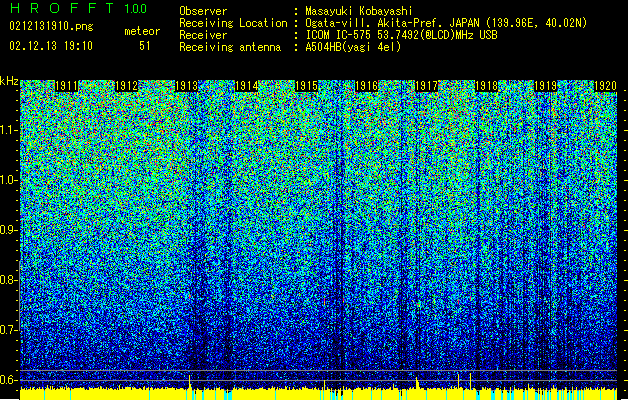This screenshot has width=629, height=400.
Task: Click the 1916 time marker
Action: coord(366,86)
